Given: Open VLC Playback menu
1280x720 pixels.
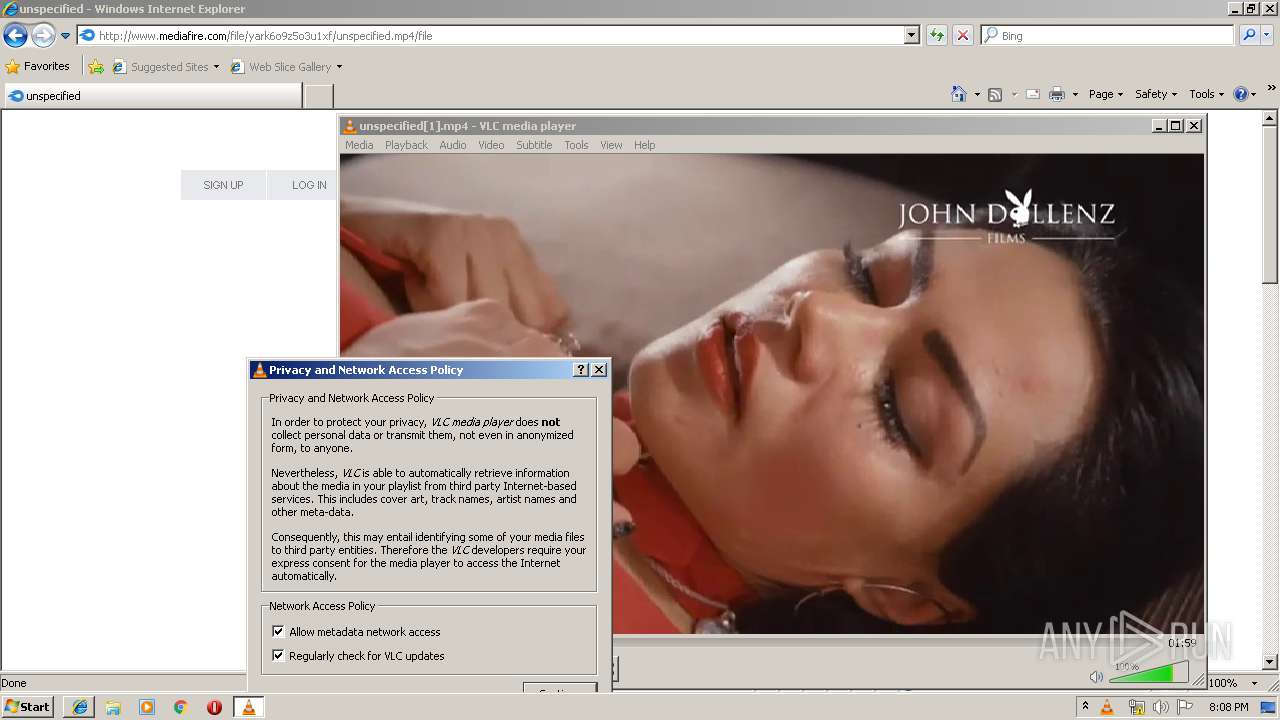Looking at the screenshot, I should [406, 145].
